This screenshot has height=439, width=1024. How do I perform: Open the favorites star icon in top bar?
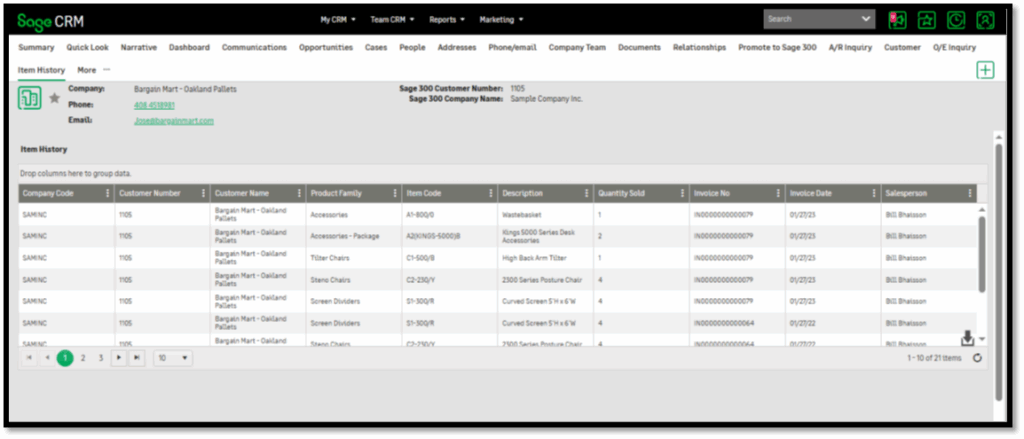(x=926, y=20)
